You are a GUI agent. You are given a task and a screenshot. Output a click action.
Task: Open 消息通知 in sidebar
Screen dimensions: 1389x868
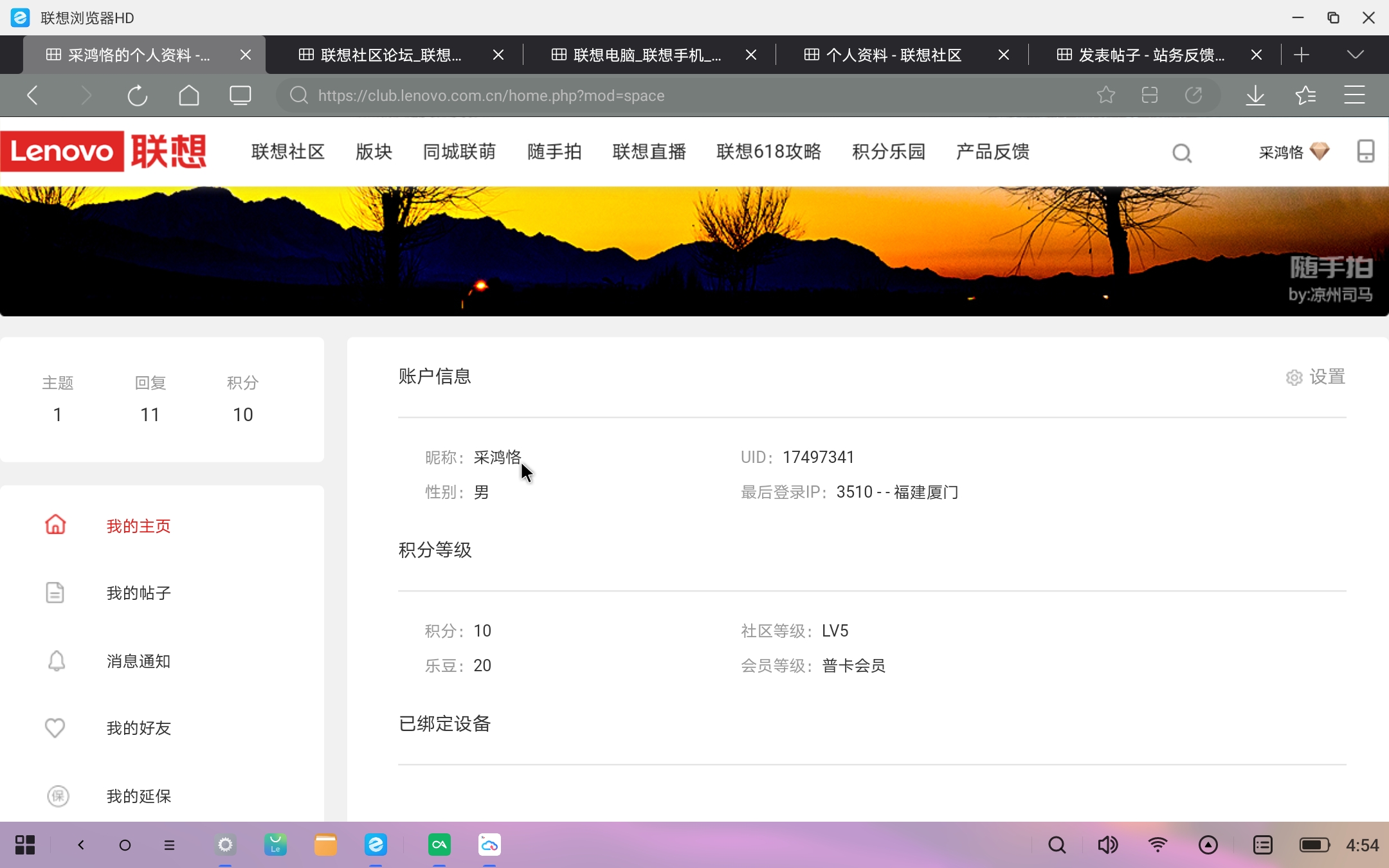138,661
